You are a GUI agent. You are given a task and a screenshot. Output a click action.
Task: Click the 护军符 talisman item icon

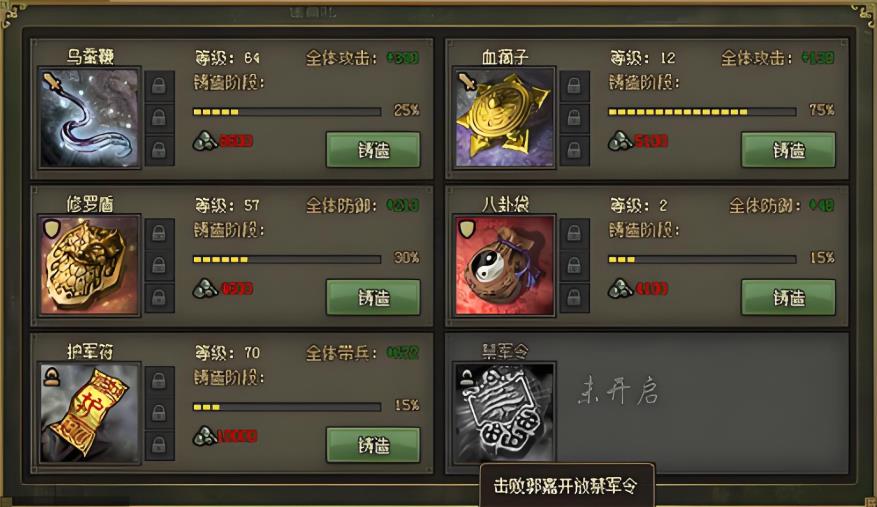[x=89, y=413]
